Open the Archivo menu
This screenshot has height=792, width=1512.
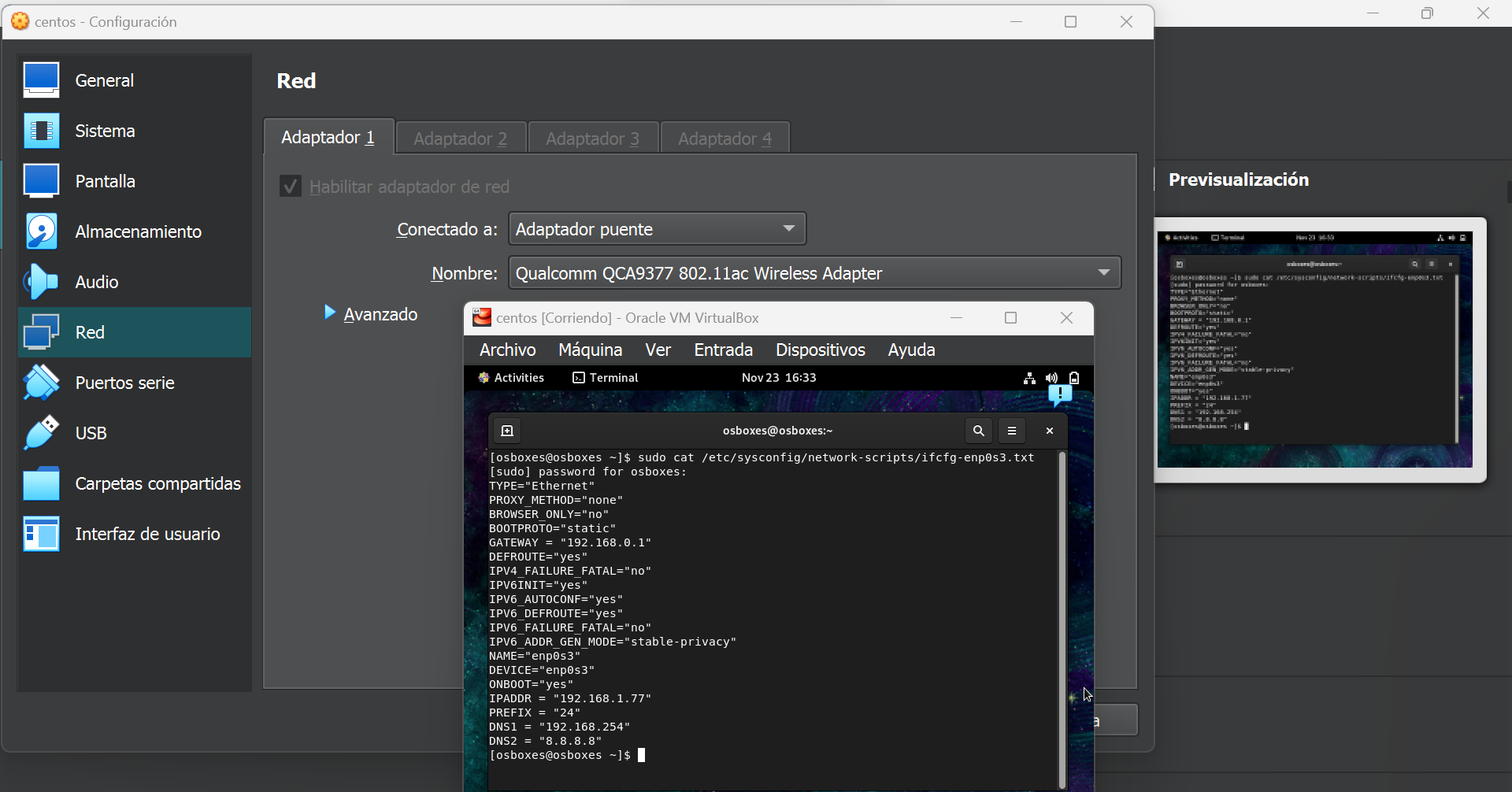[x=508, y=350]
